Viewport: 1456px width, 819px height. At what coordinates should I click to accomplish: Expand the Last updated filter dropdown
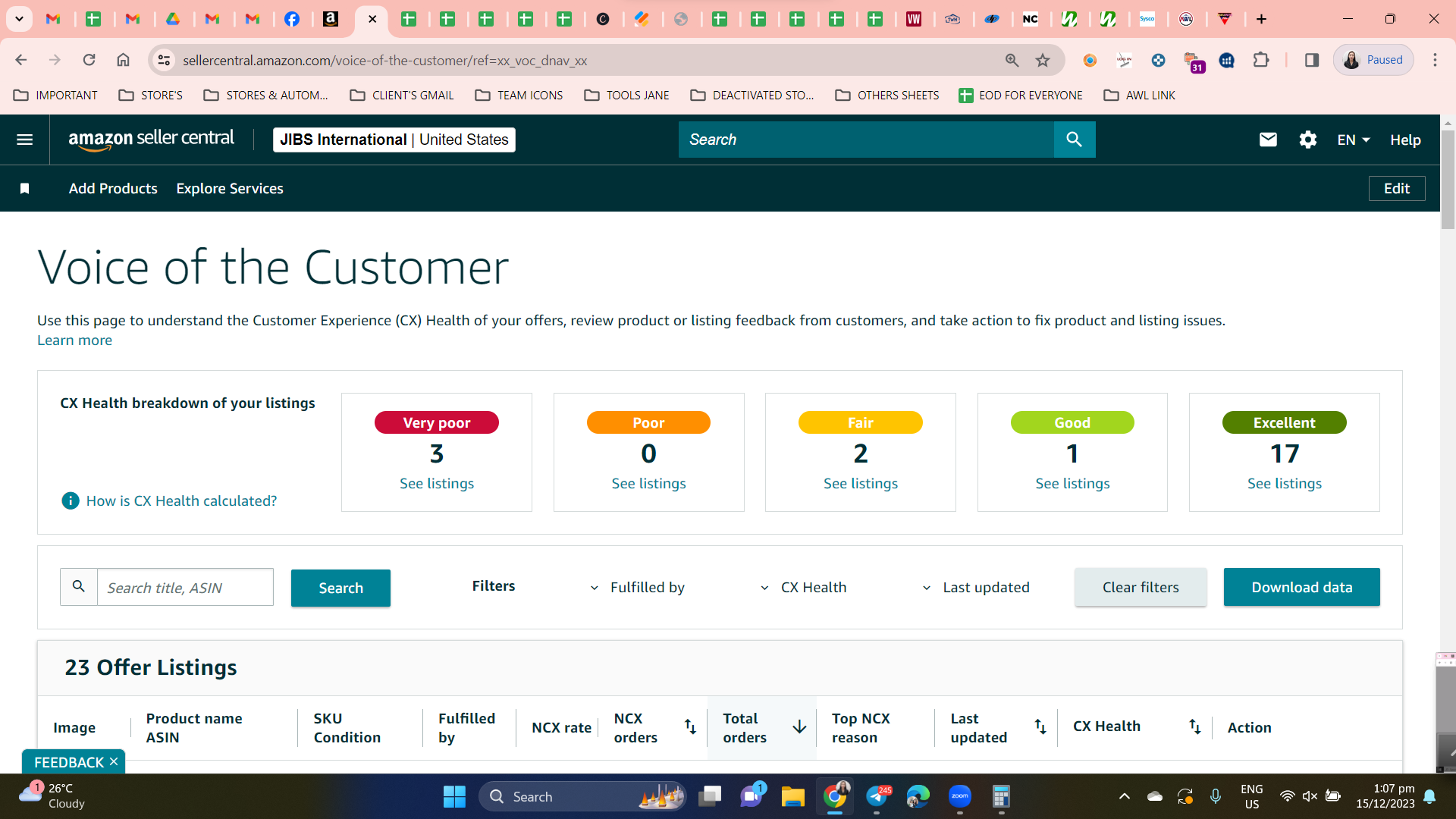coord(975,588)
